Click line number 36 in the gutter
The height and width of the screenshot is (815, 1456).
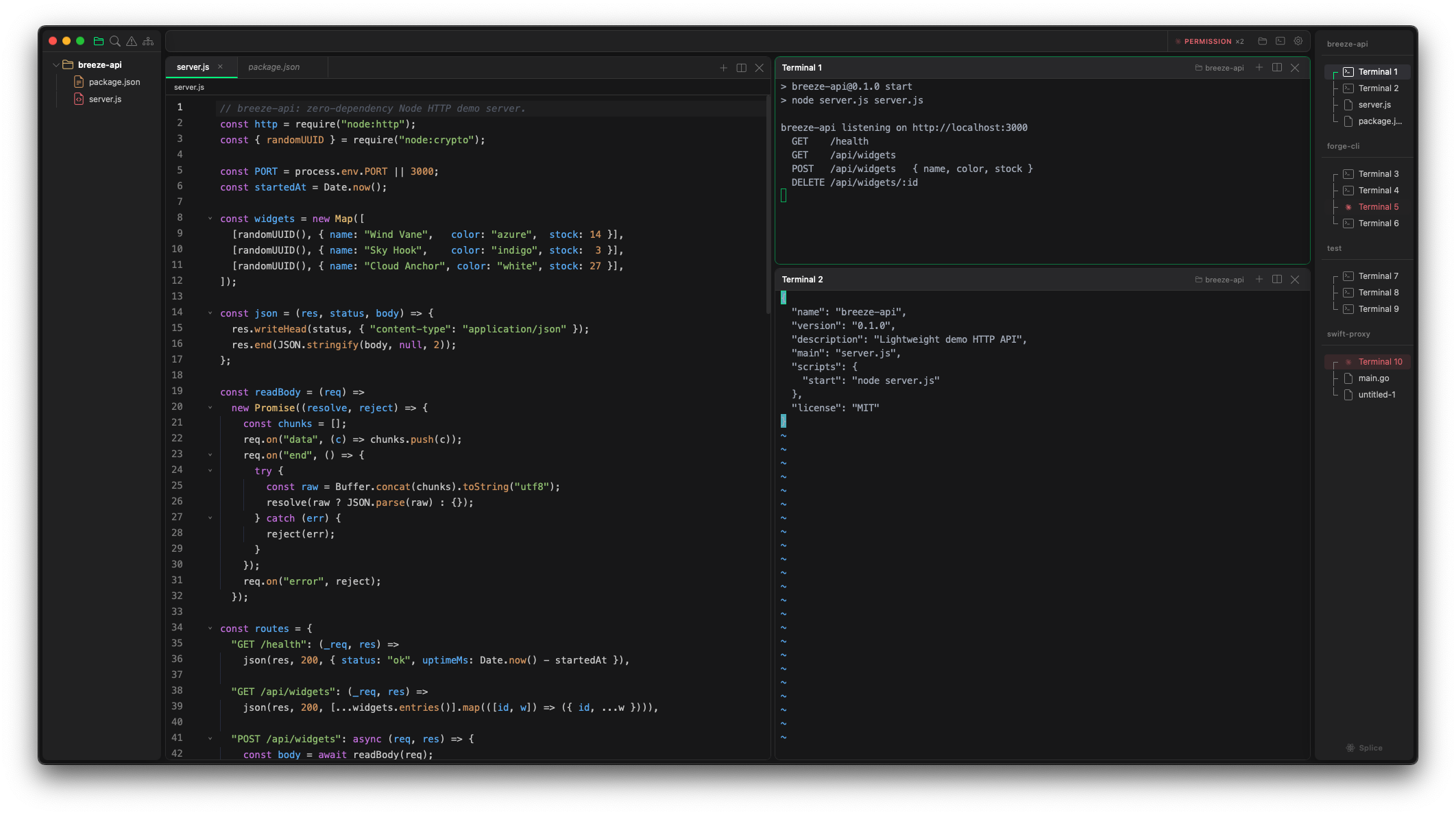coord(177,659)
